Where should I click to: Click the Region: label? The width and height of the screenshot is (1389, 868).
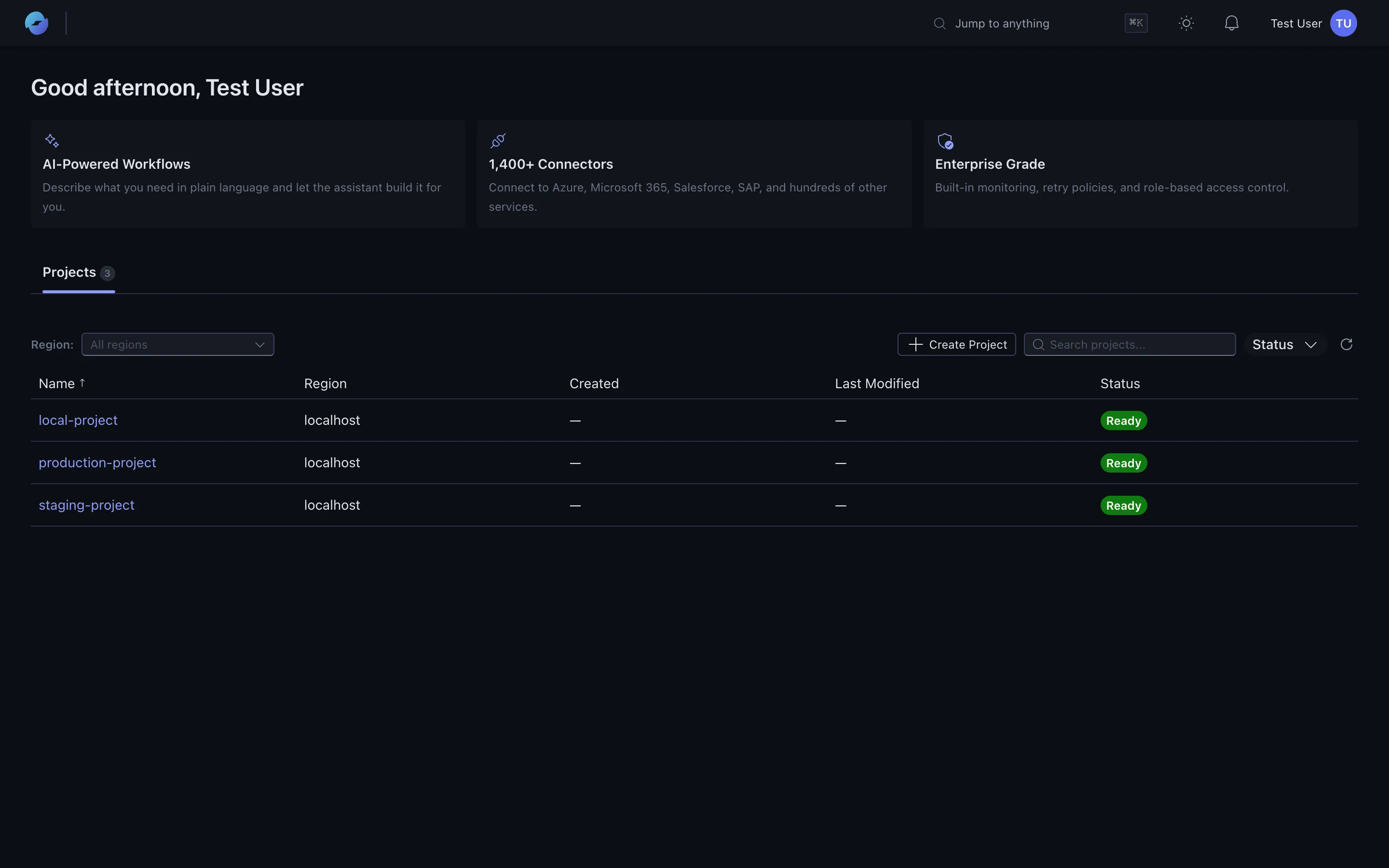52,344
